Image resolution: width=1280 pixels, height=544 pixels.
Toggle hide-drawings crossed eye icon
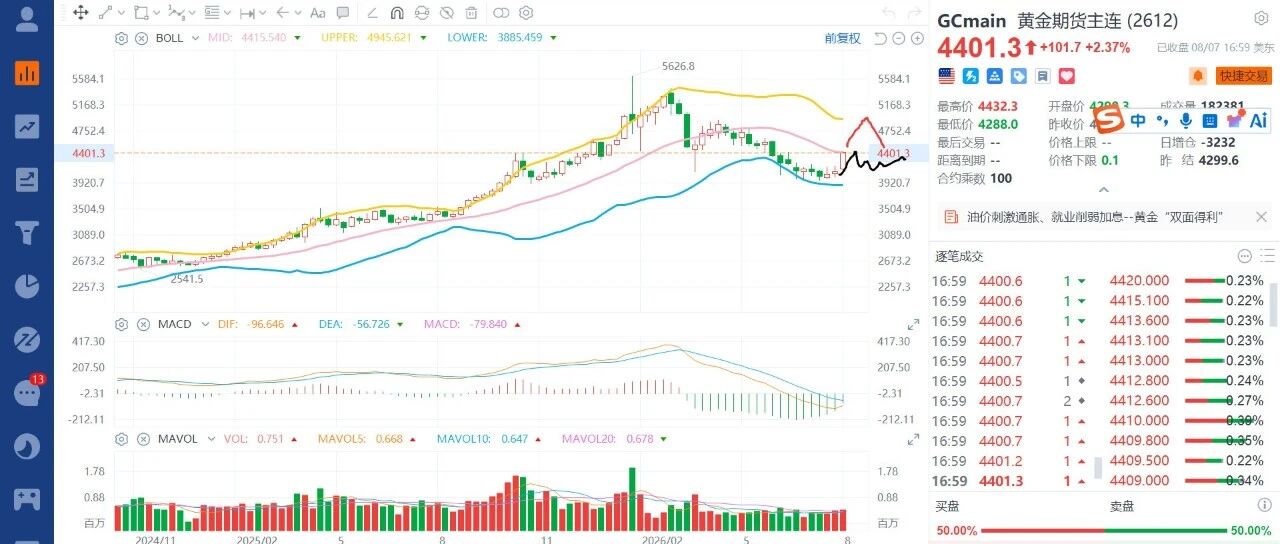447,13
